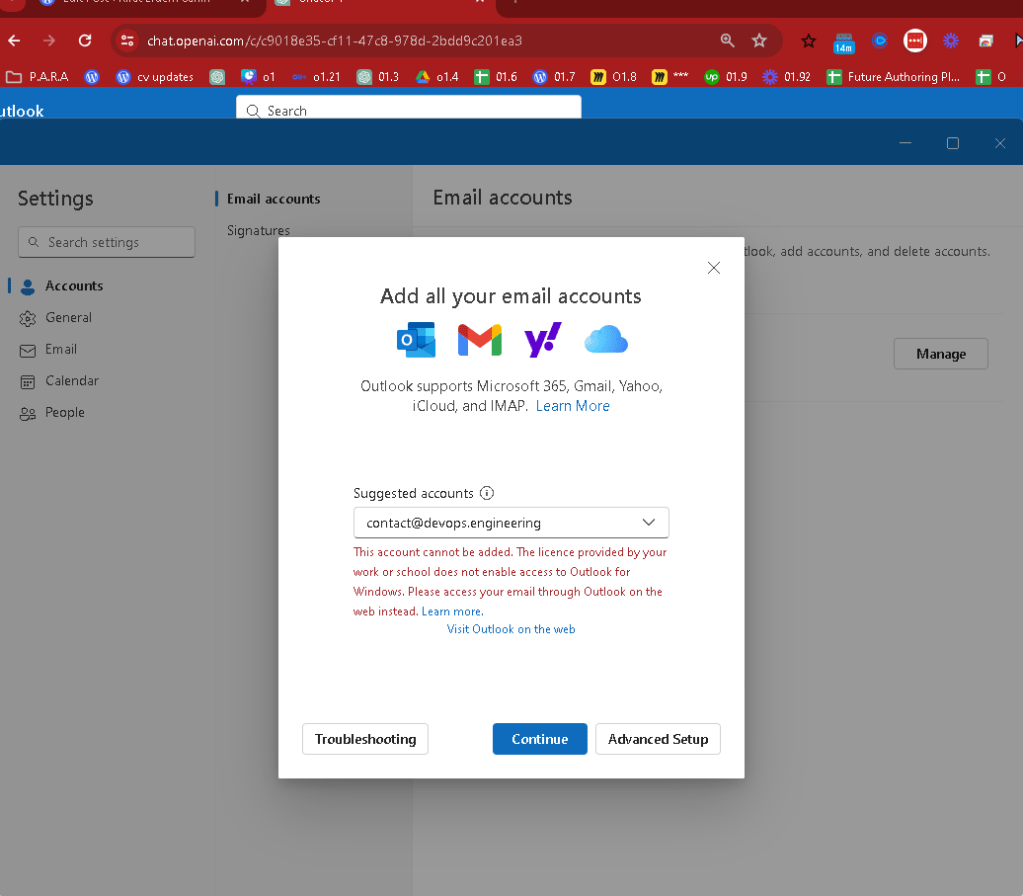The image size is (1023, 896).
Task: Maximize the Outlook settings window
Action: [x=953, y=143]
